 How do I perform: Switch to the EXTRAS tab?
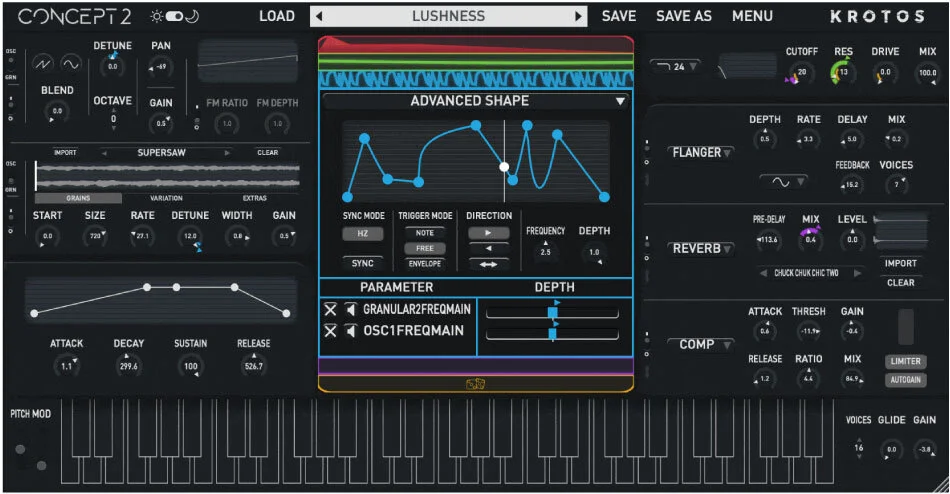tap(254, 198)
